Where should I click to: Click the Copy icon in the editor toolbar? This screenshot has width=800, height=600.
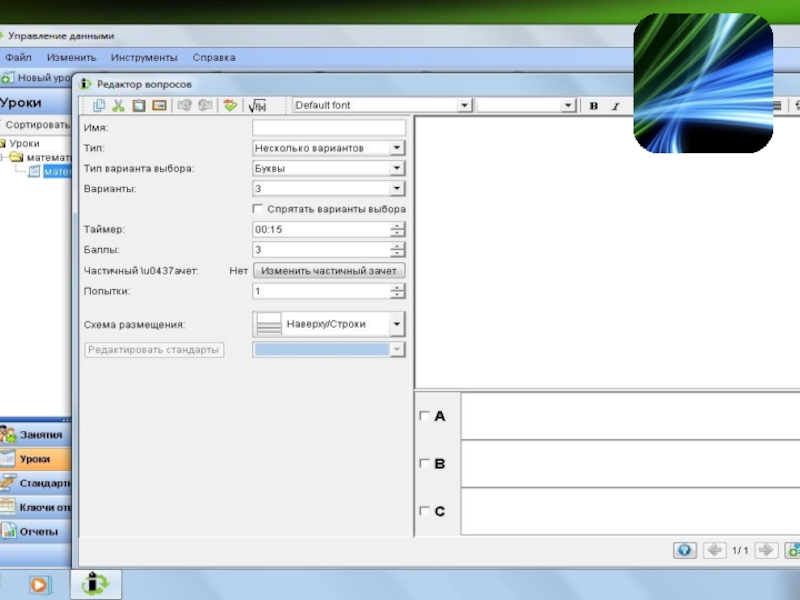[x=99, y=105]
